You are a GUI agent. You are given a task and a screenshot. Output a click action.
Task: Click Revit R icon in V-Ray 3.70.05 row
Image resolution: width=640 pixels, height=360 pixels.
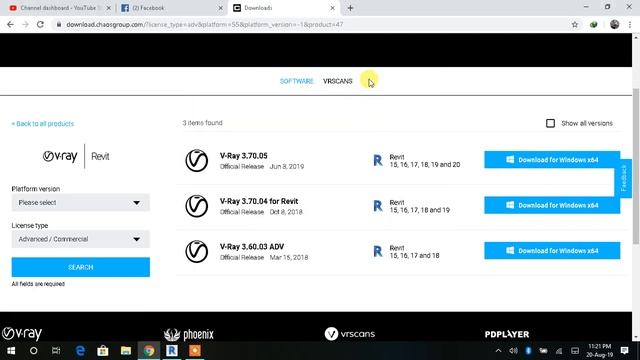pyautogui.click(x=378, y=160)
